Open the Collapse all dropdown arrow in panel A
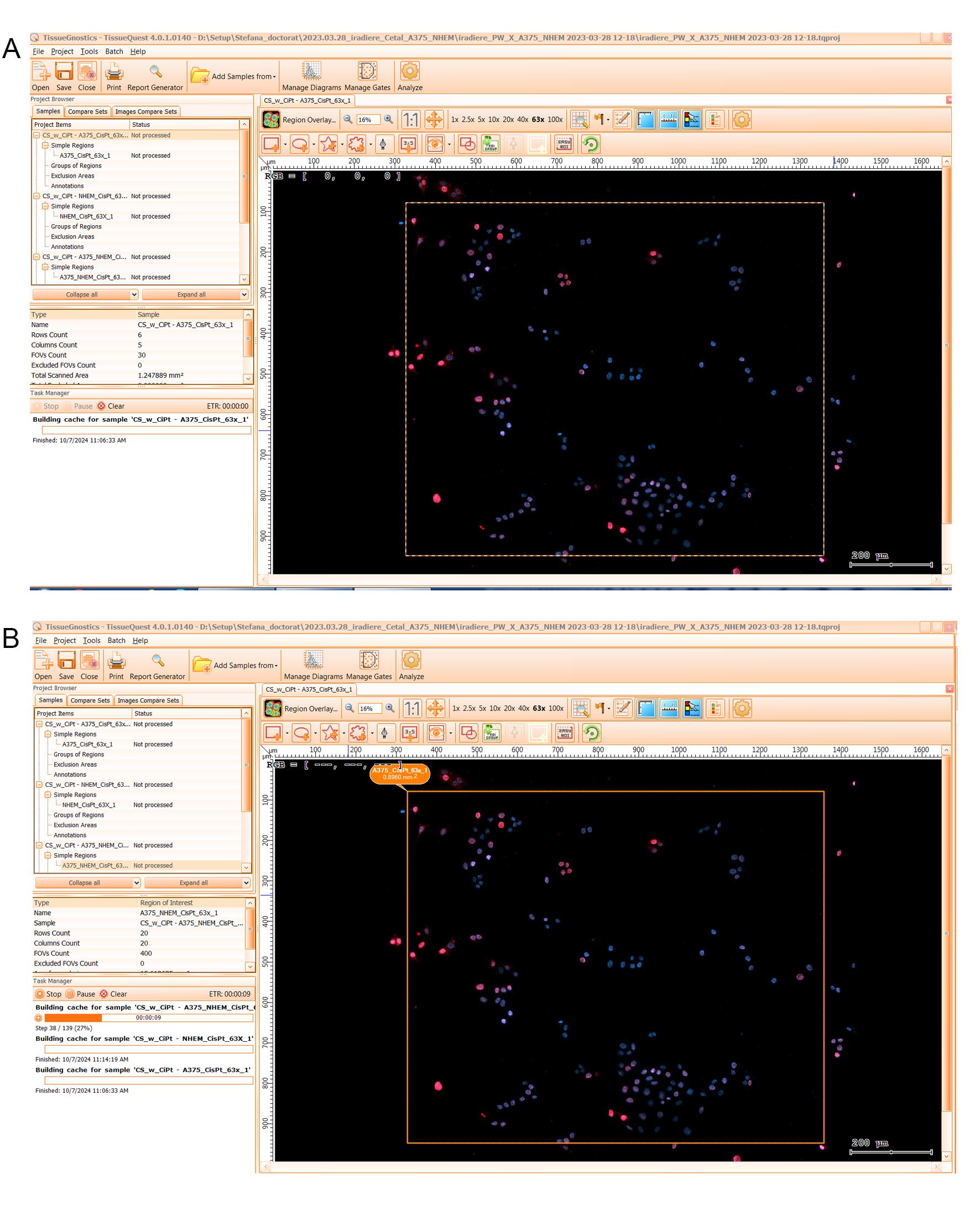980x1209 pixels. tap(134, 294)
